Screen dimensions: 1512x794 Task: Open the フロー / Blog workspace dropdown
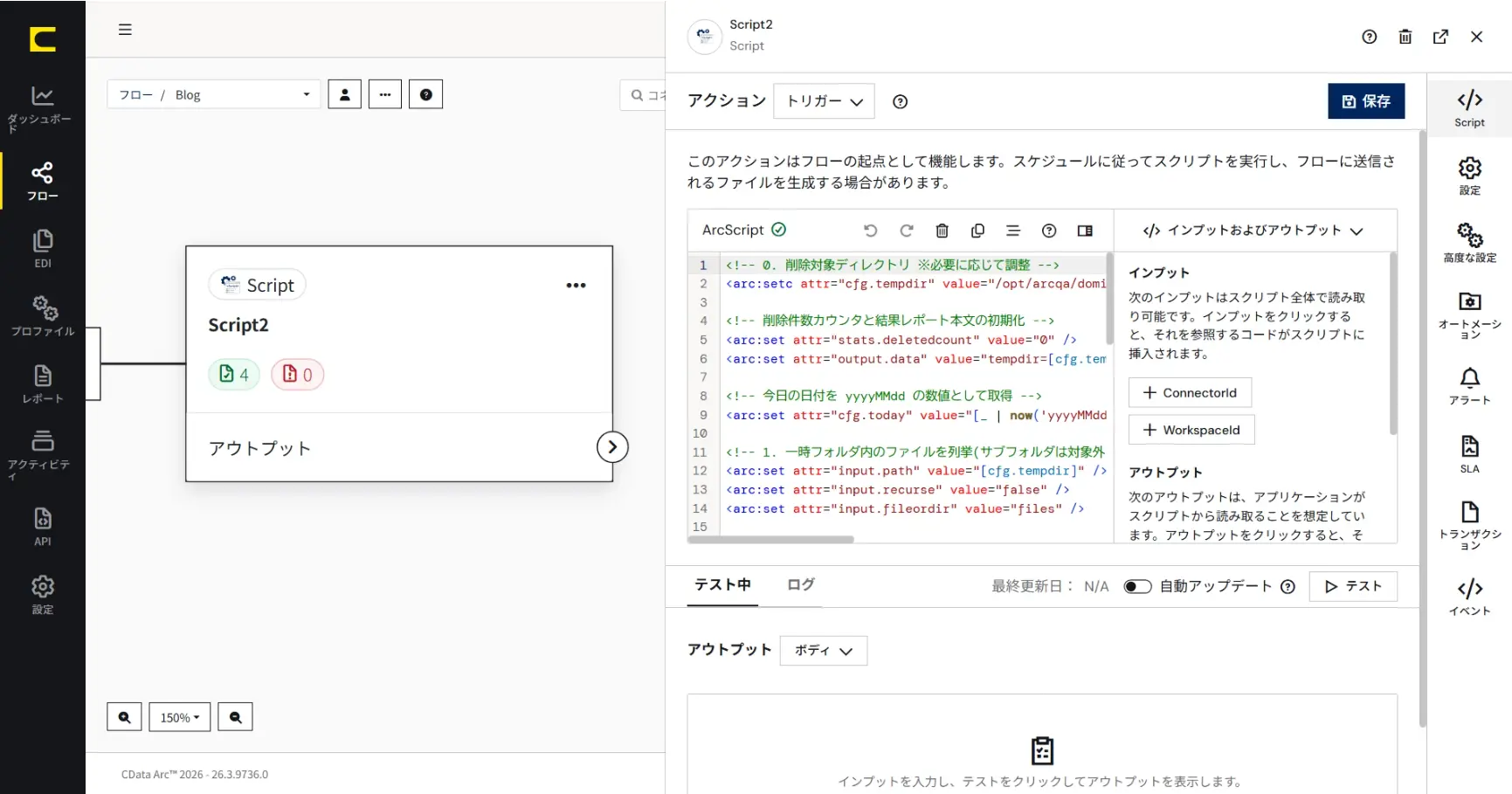click(214, 94)
